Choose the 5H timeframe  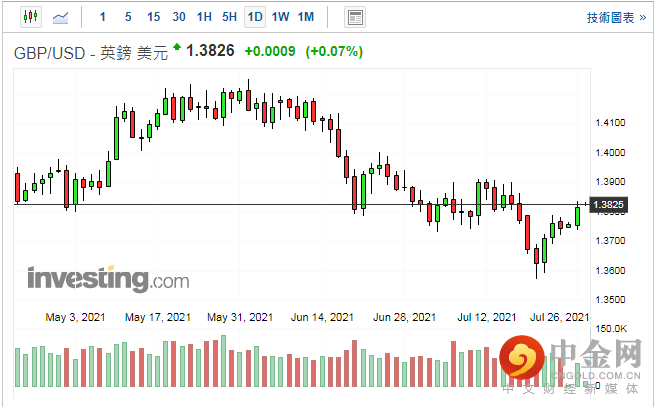click(229, 17)
